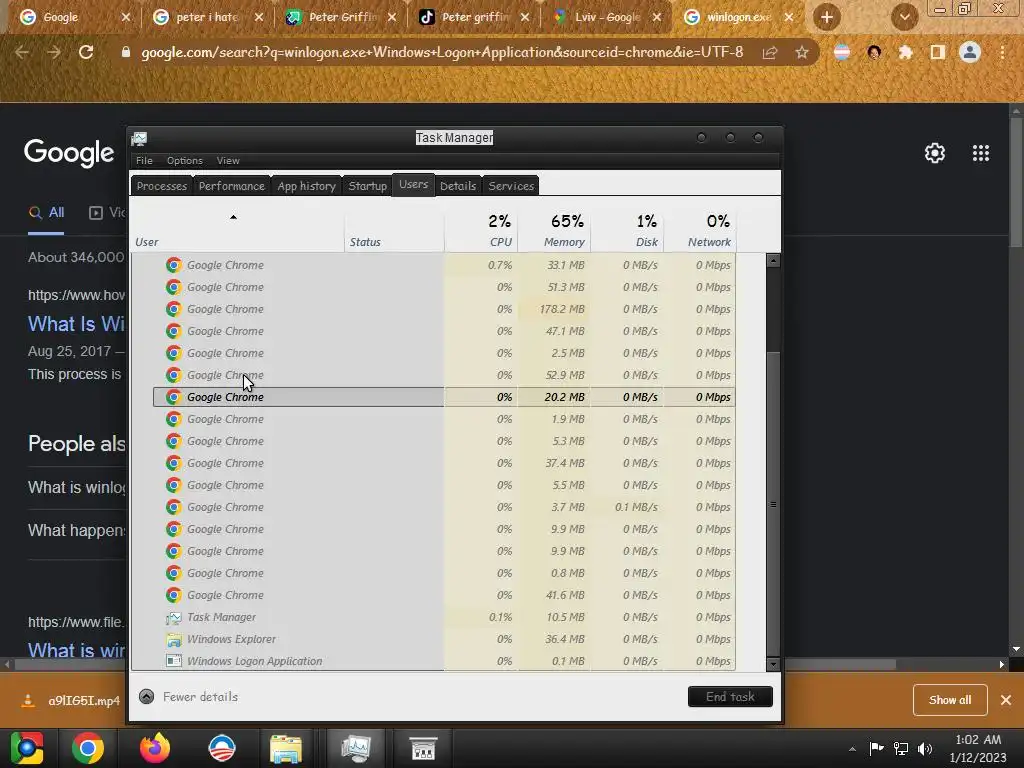Click the scroll up arrow in Task Manager list
Image resolution: width=1024 pixels, height=768 pixels.
[x=773, y=261]
